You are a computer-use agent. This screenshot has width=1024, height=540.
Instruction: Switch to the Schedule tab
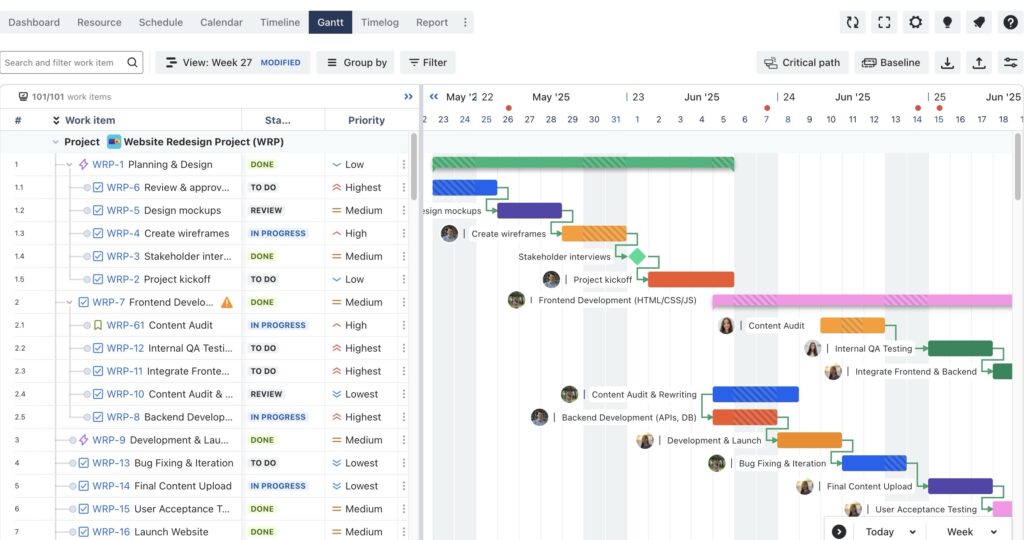click(161, 22)
